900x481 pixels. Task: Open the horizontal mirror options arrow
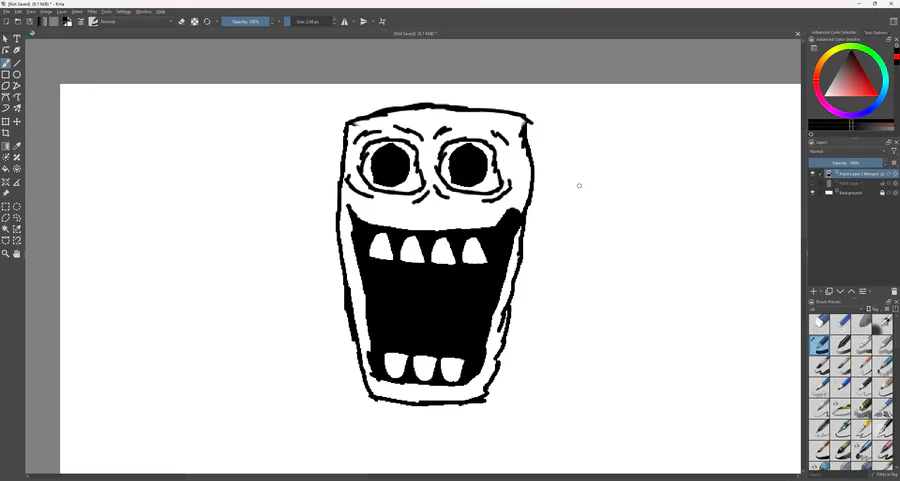(x=353, y=22)
